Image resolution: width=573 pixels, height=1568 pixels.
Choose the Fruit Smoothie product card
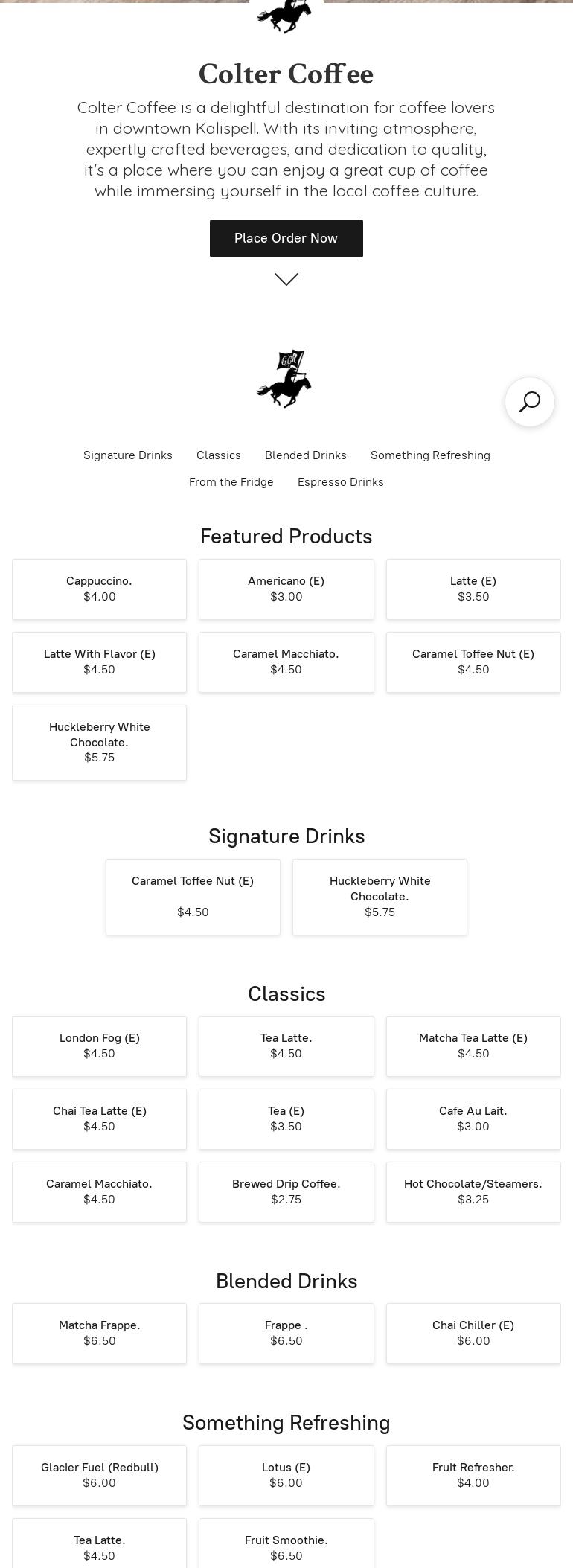pyautogui.click(x=286, y=1547)
